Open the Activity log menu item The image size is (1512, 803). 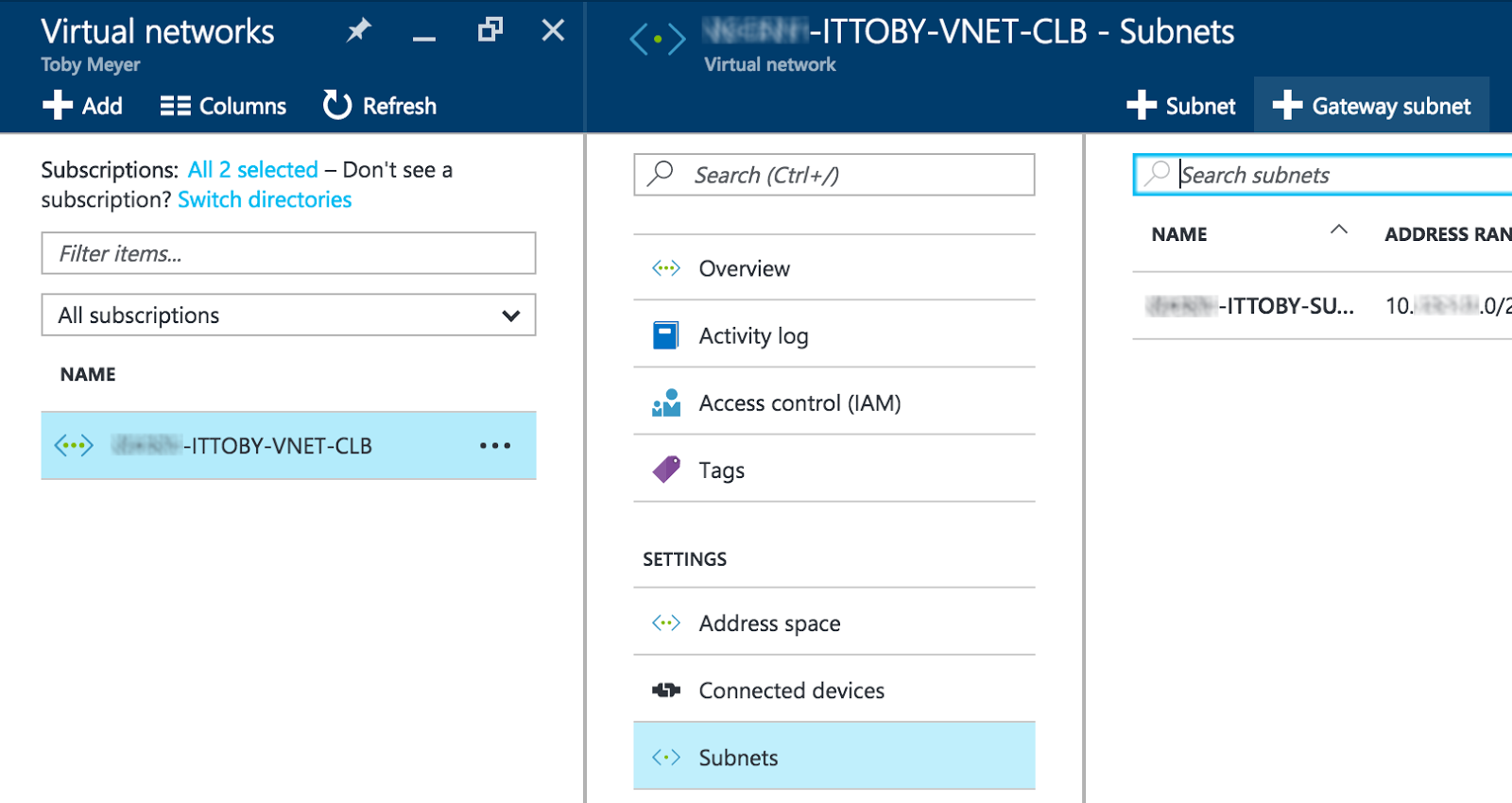[834, 335]
